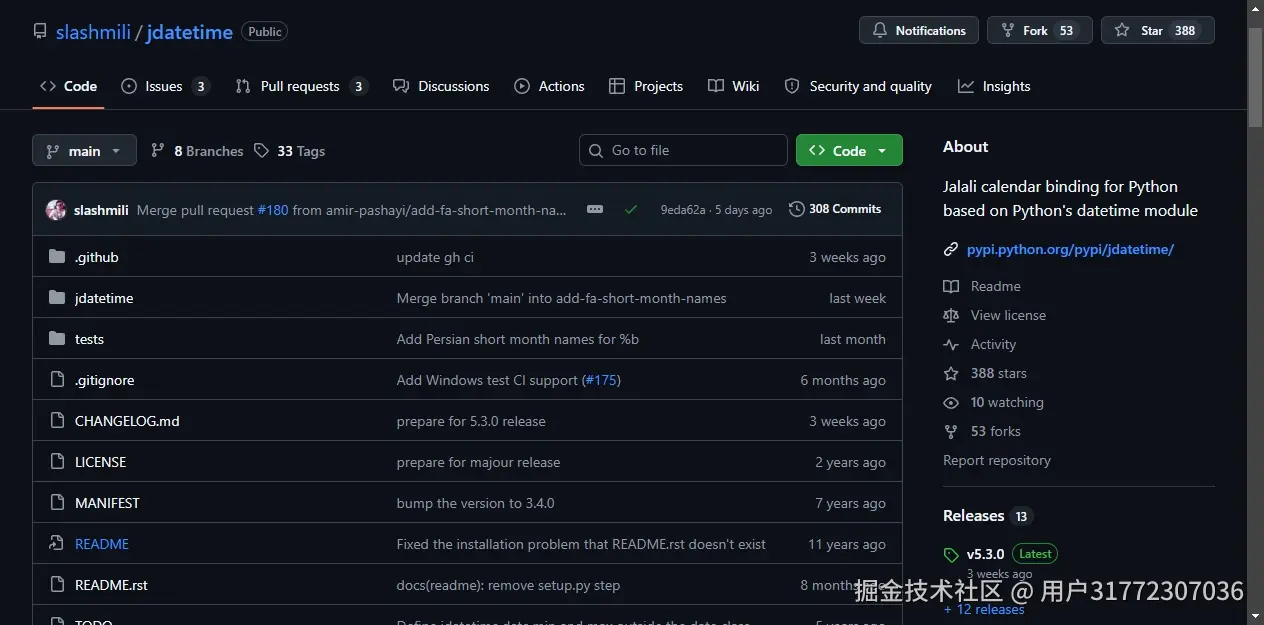Open the jdatetime folder
The height and width of the screenshot is (625, 1264).
click(104, 298)
